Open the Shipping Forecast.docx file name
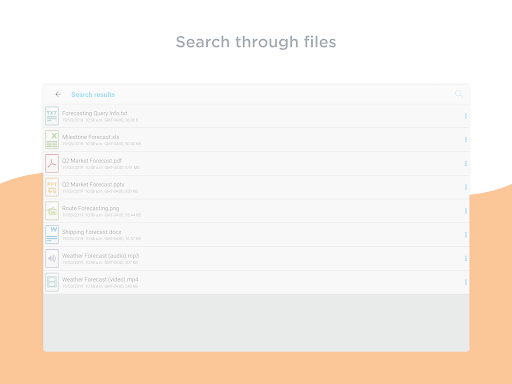The image size is (512, 384). pos(92,232)
